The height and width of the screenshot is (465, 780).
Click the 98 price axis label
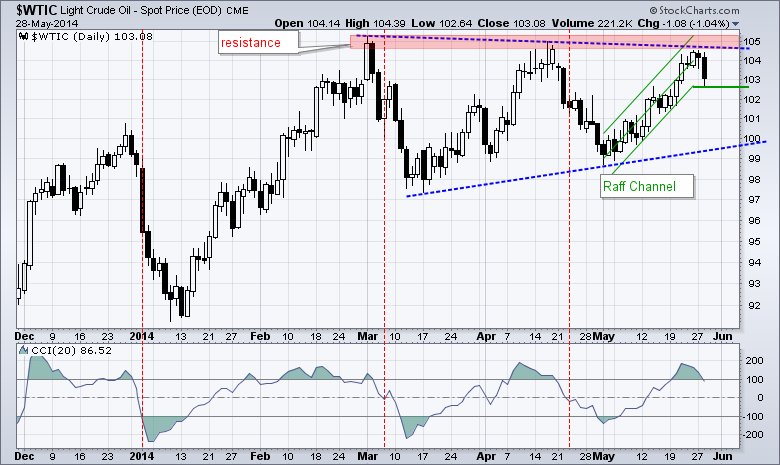[754, 179]
